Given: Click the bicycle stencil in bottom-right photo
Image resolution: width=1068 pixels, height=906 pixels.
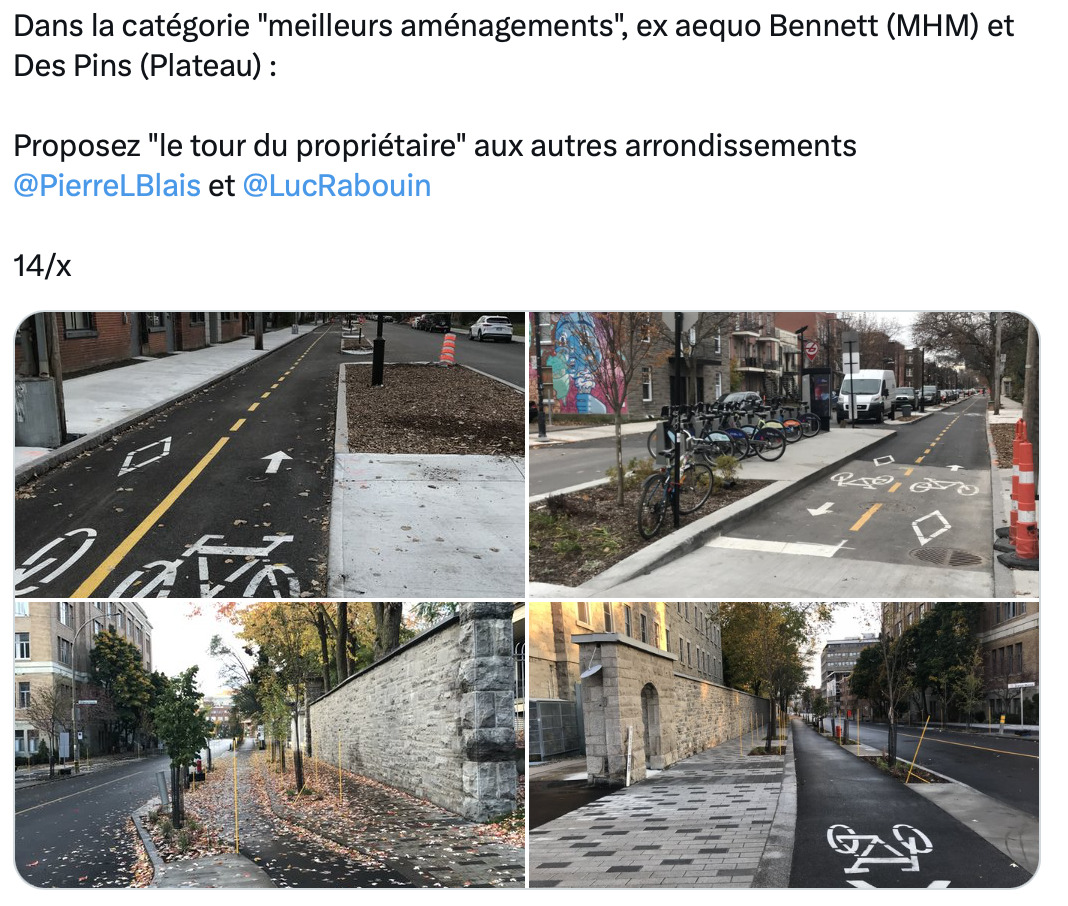Looking at the screenshot, I should (880, 847).
